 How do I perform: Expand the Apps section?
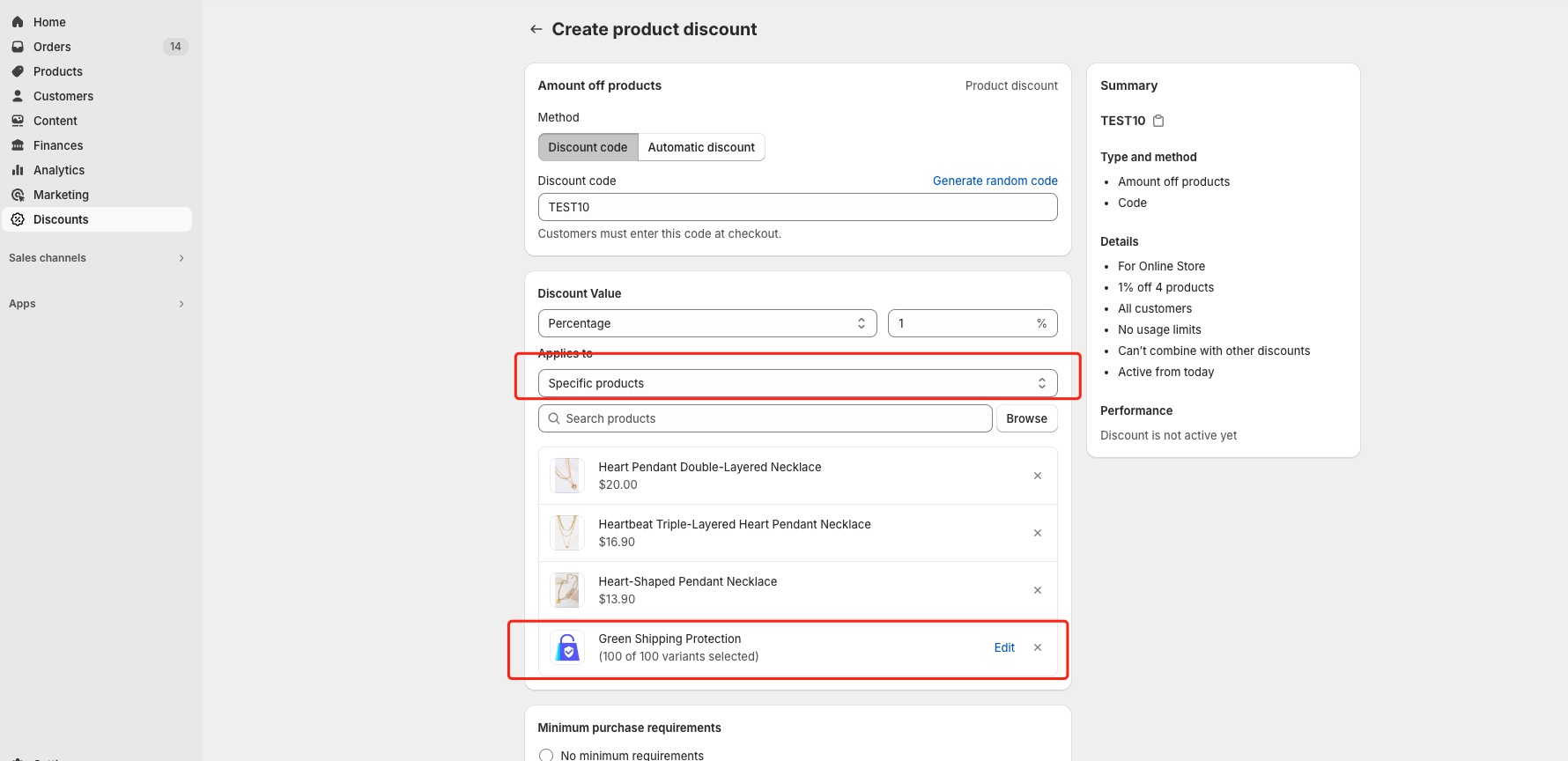pyautogui.click(x=97, y=304)
